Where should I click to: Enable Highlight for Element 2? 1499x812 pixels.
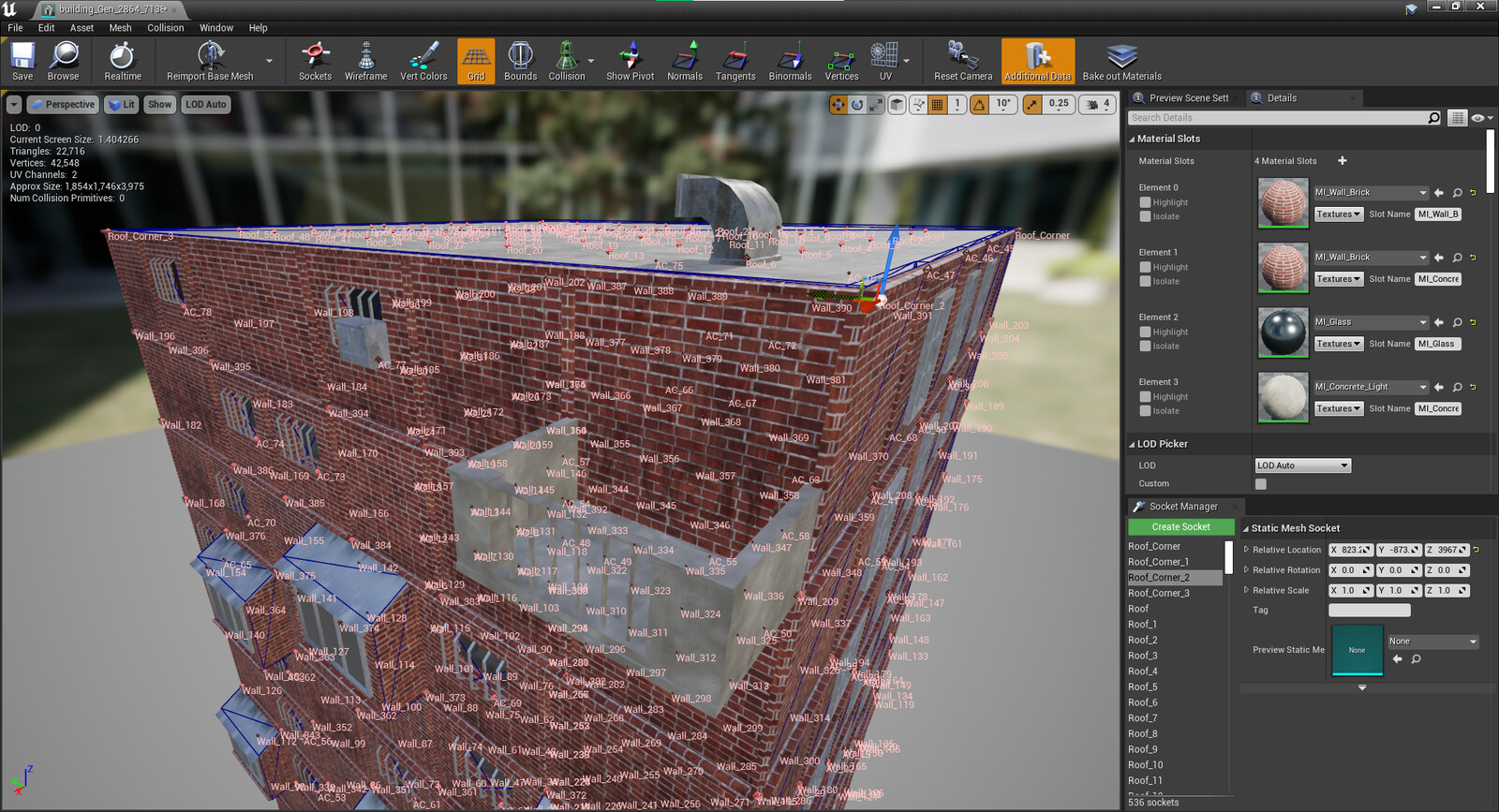click(1145, 332)
